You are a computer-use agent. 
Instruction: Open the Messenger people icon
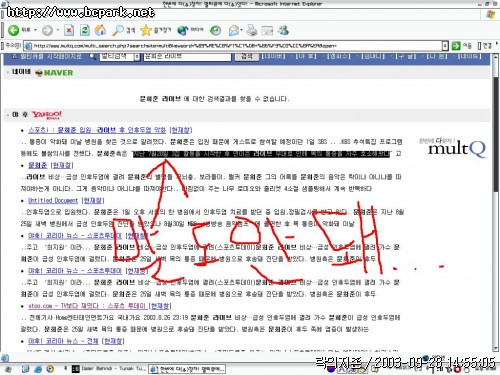click(x=284, y=30)
